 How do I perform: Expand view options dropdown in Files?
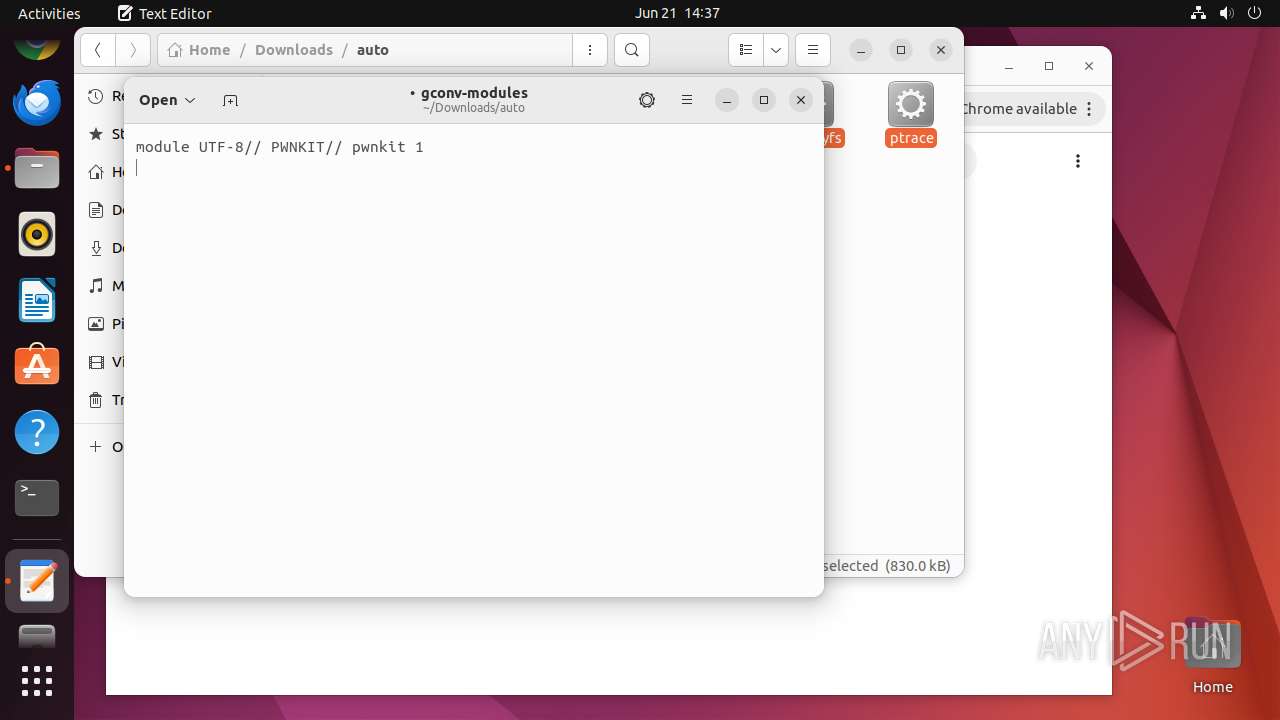[776, 50]
